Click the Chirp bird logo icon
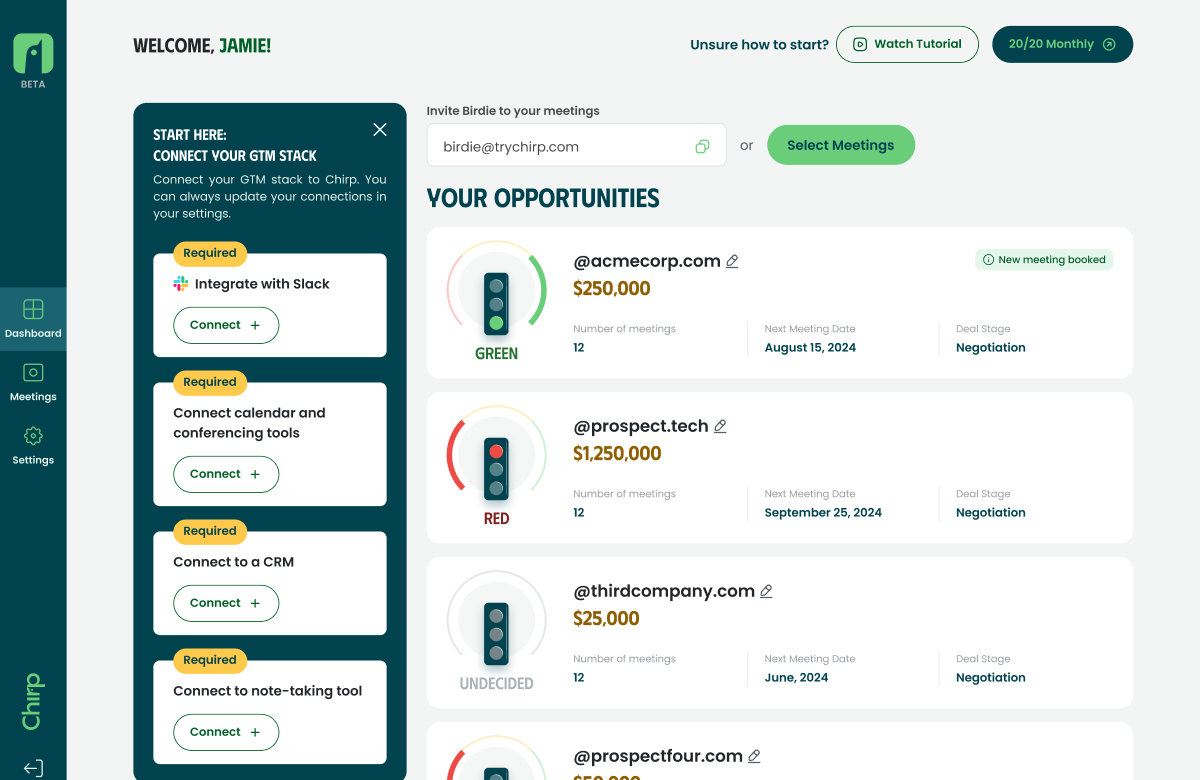The image size is (1200, 780). click(x=33, y=53)
